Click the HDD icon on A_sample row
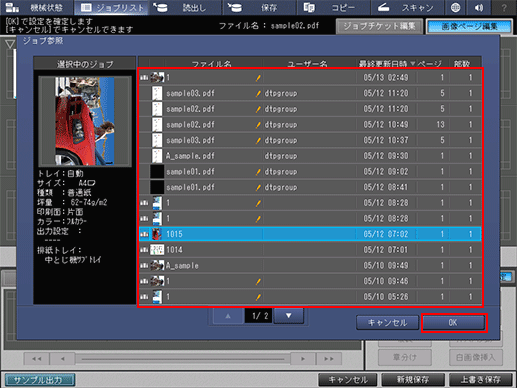This screenshot has height=388, width=517. 144,266
